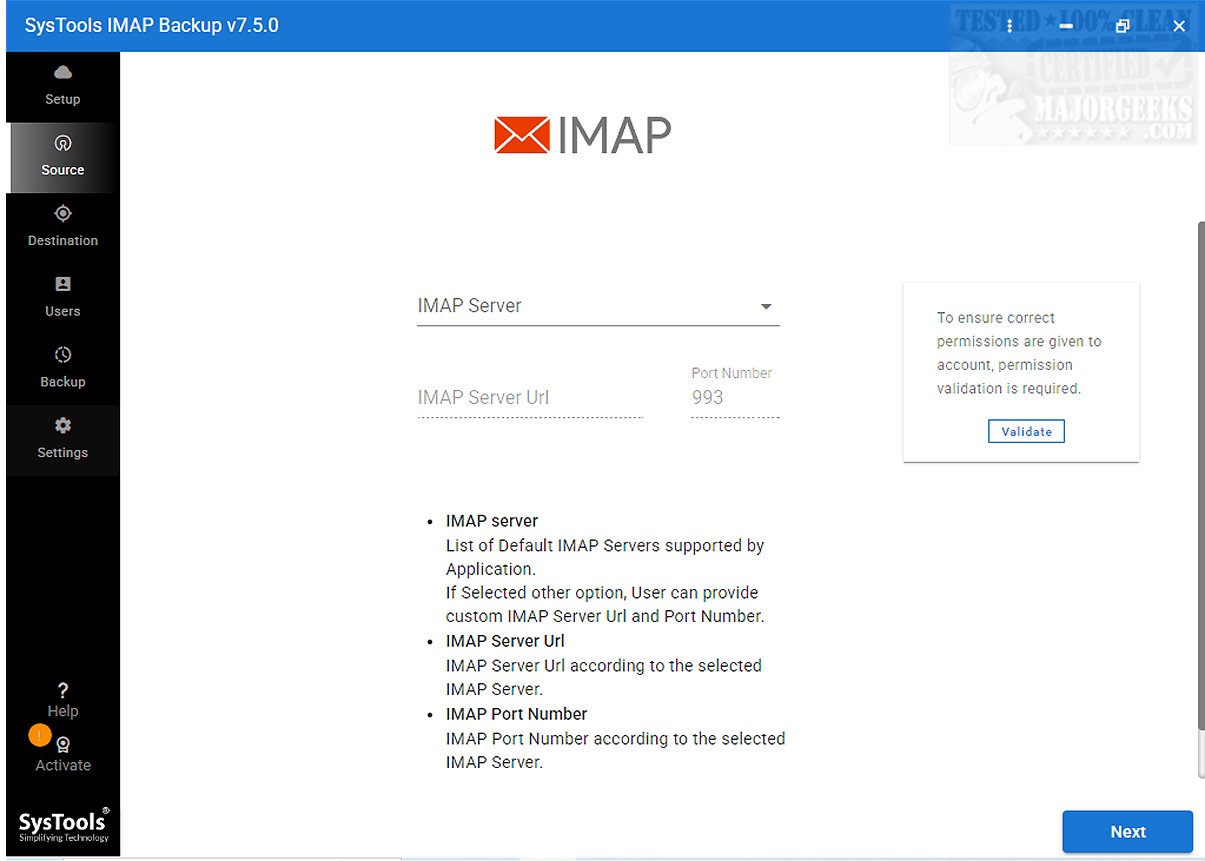Minimize the application window
The height and width of the screenshot is (861, 1205).
(x=1067, y=27)
